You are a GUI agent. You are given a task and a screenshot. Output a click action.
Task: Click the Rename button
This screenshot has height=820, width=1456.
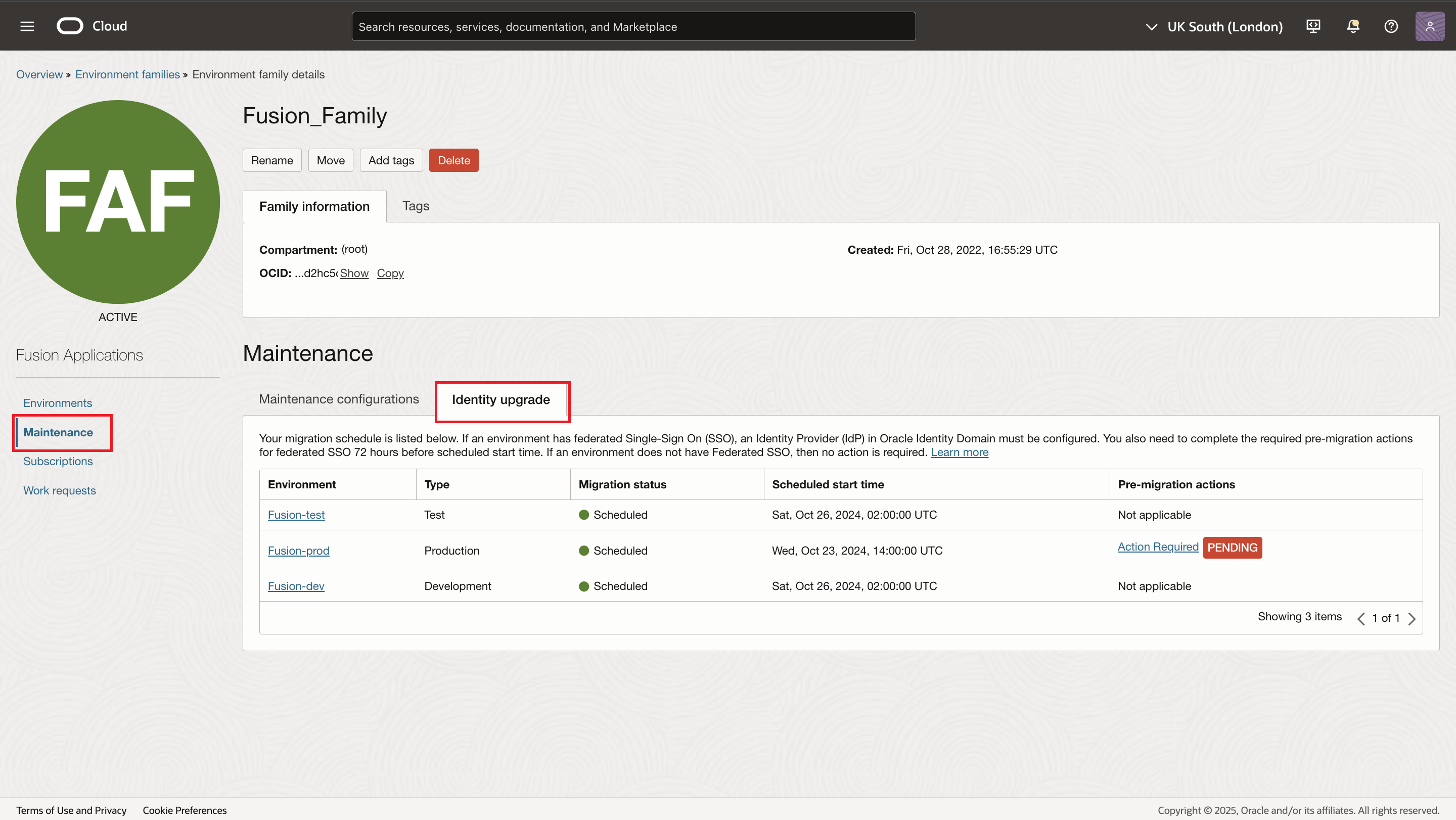pyautogui.click(x=272, y=160)
